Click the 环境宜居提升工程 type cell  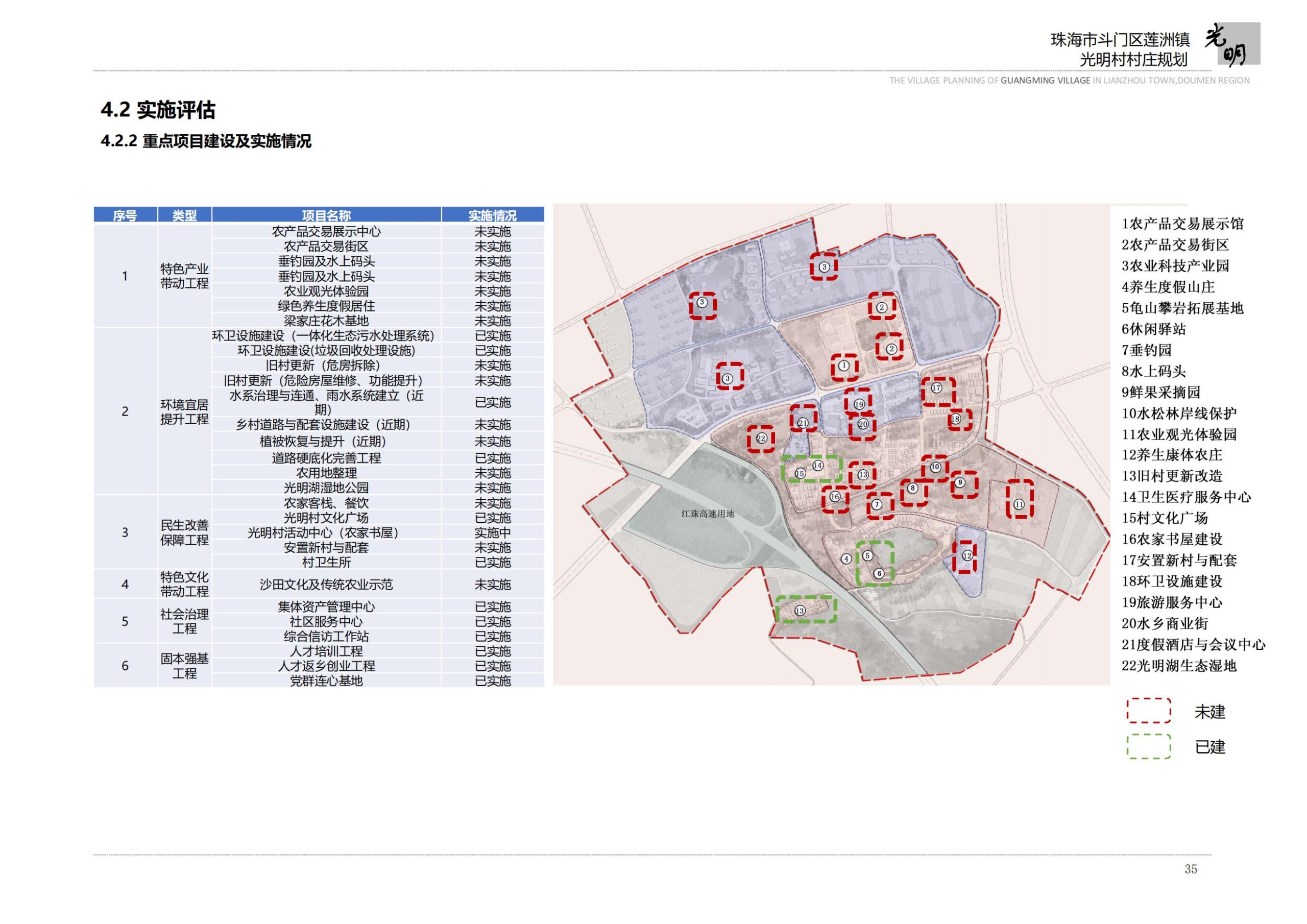tap(184, 411)
